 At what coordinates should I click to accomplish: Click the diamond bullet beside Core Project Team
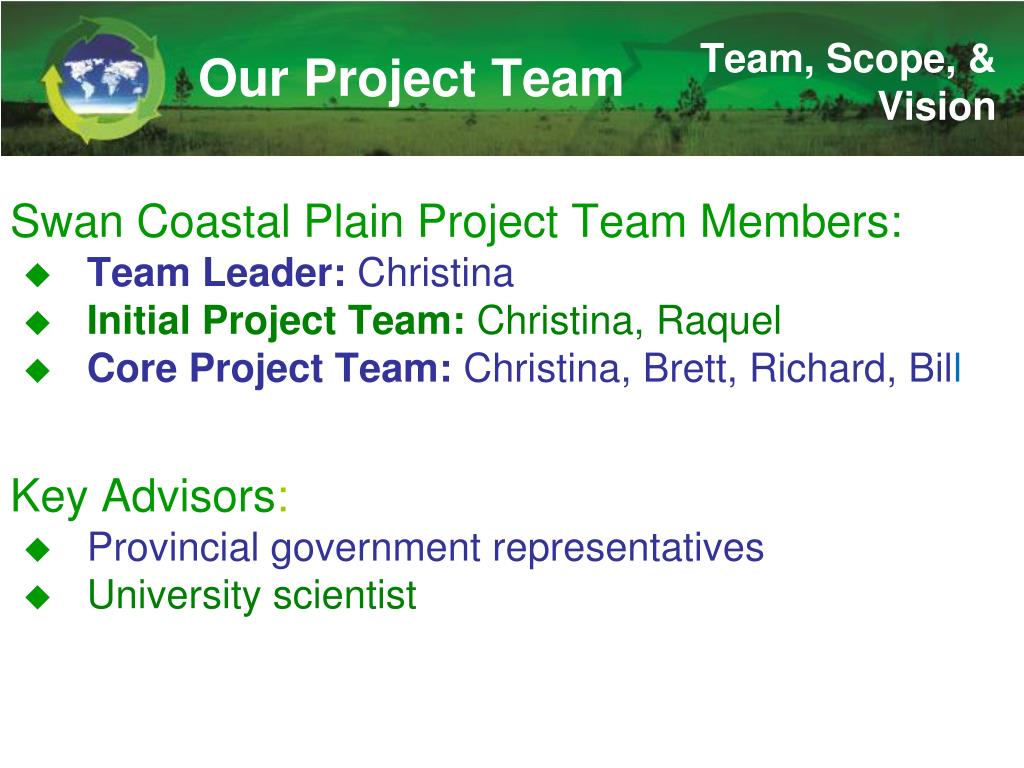pos(38,370)
